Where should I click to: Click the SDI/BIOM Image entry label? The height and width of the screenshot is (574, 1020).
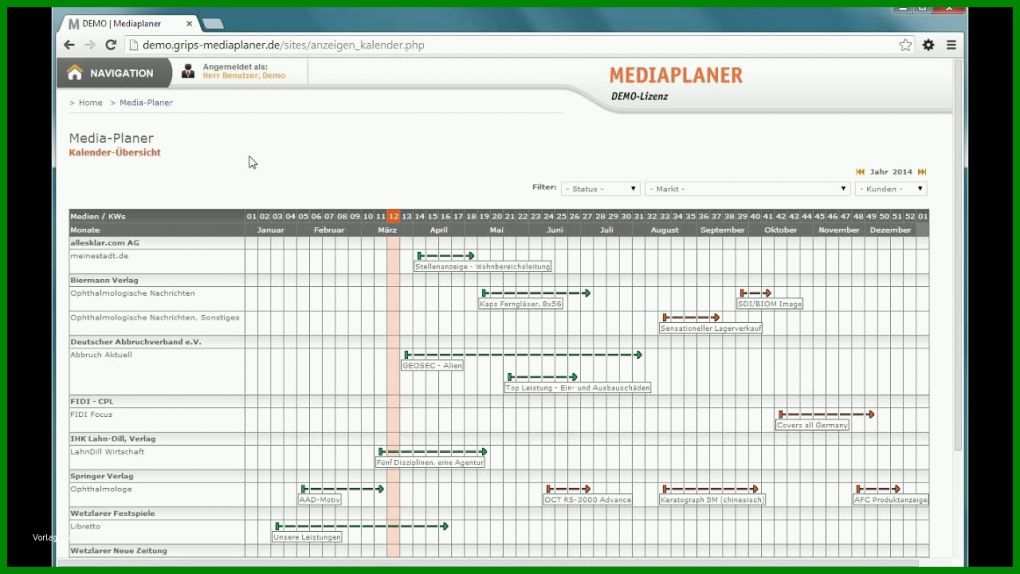pos(770,304)
